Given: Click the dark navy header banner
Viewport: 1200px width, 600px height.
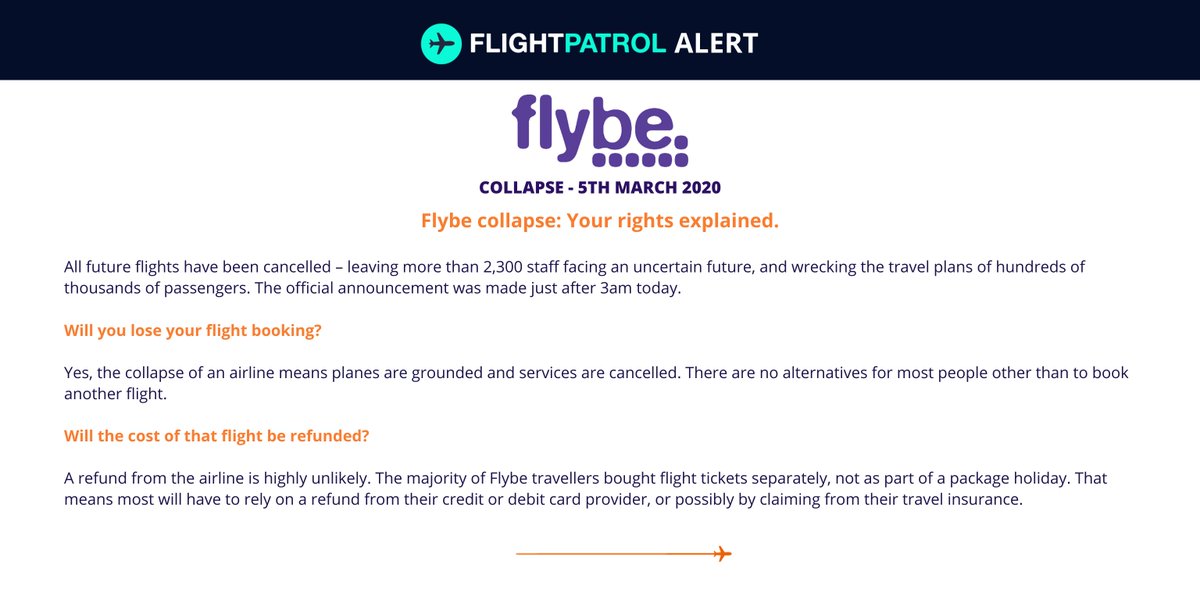Looking at the screenshot, I should tap(600, 40).
